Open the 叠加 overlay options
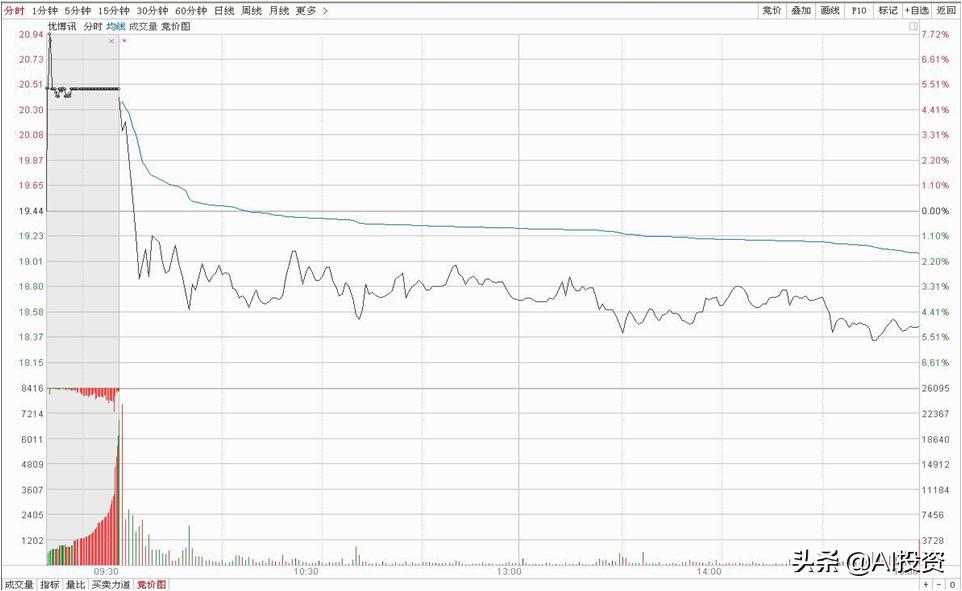 (x=800, y=10)
